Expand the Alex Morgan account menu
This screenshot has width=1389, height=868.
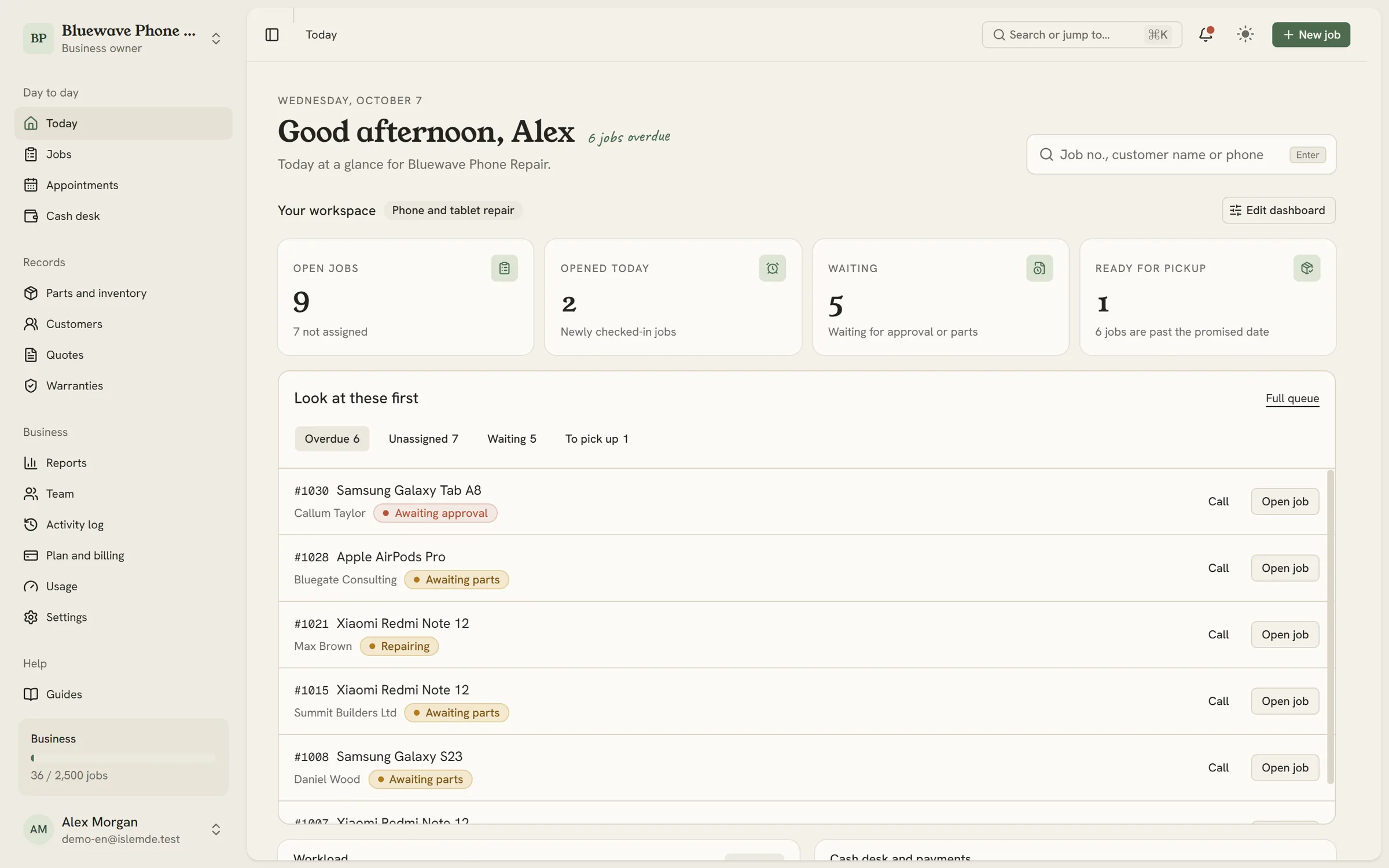(216, 829)
